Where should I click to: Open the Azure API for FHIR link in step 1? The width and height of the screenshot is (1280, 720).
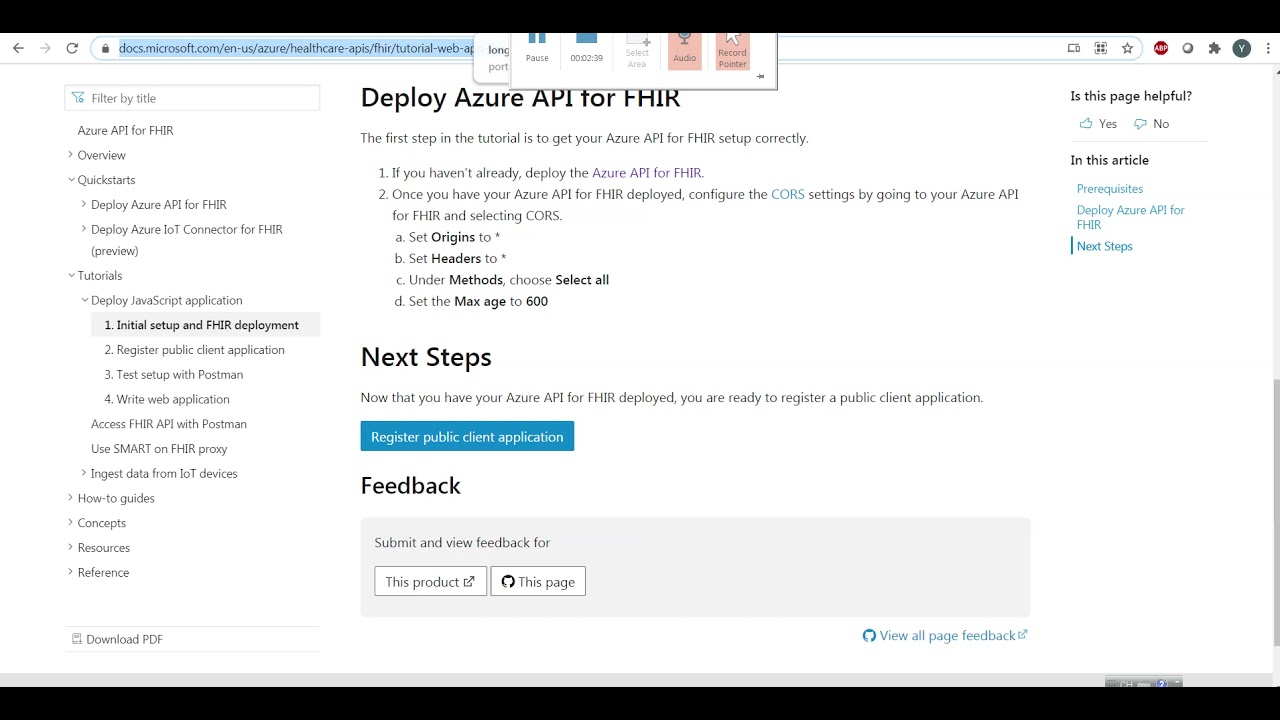[646, 173]
